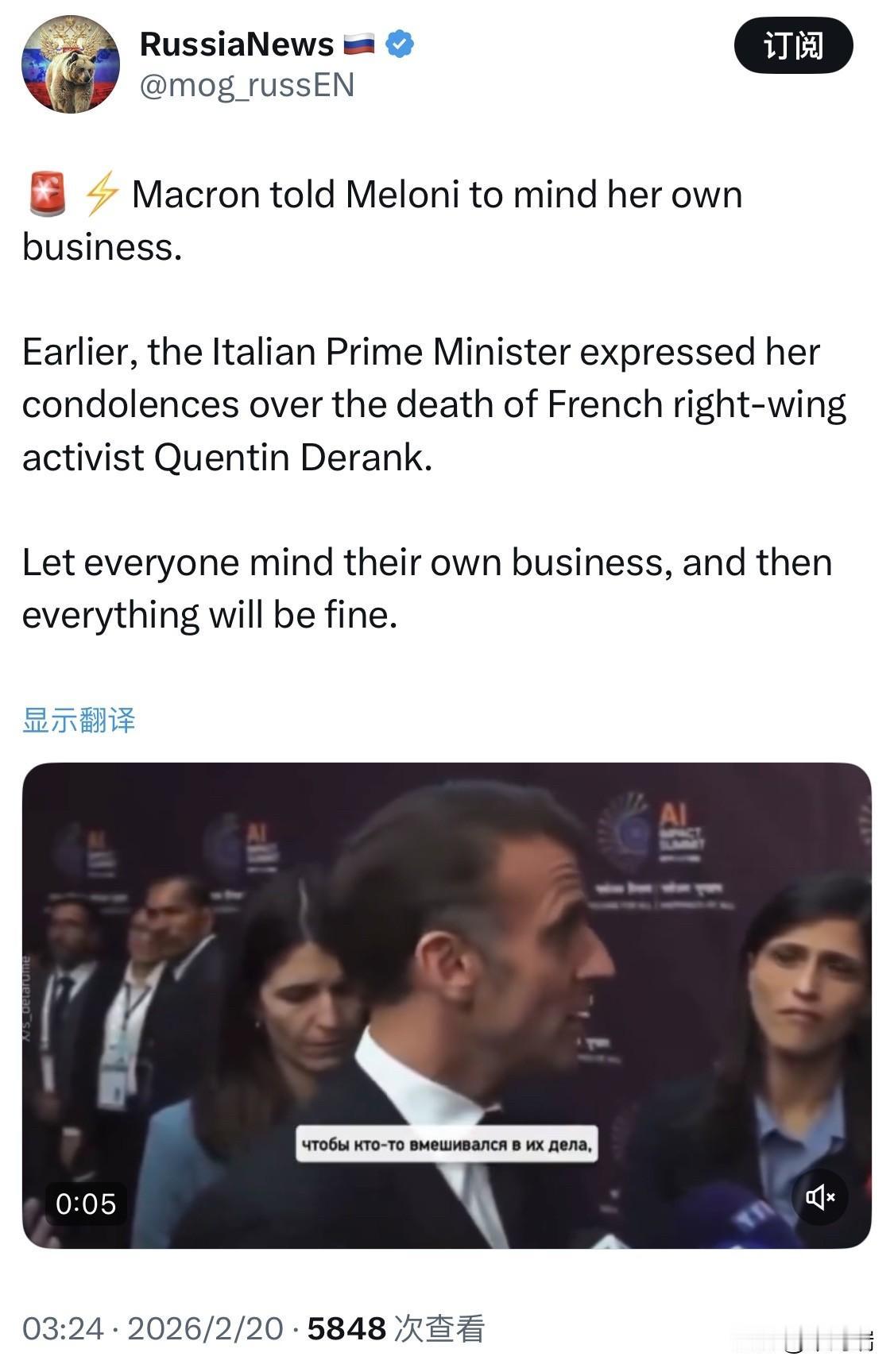Viewport: 894px width, 1372px height.
Task: Click the 2026/2/20 post date
Action: (205, 1328)
